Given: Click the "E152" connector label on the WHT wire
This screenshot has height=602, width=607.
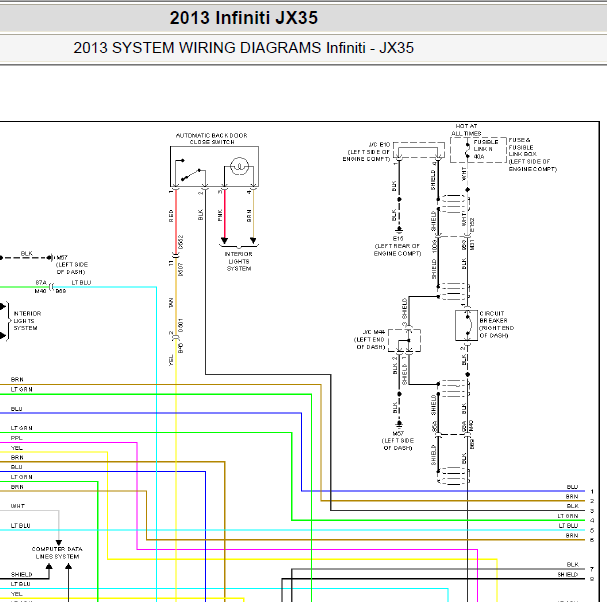Looking at the screenshot, I should (x=472, y=225).
